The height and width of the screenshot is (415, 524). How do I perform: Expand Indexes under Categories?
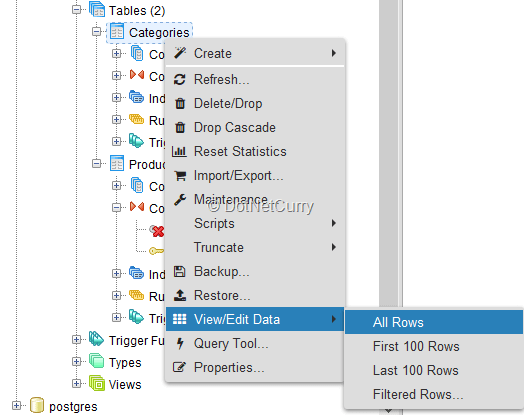117,98
